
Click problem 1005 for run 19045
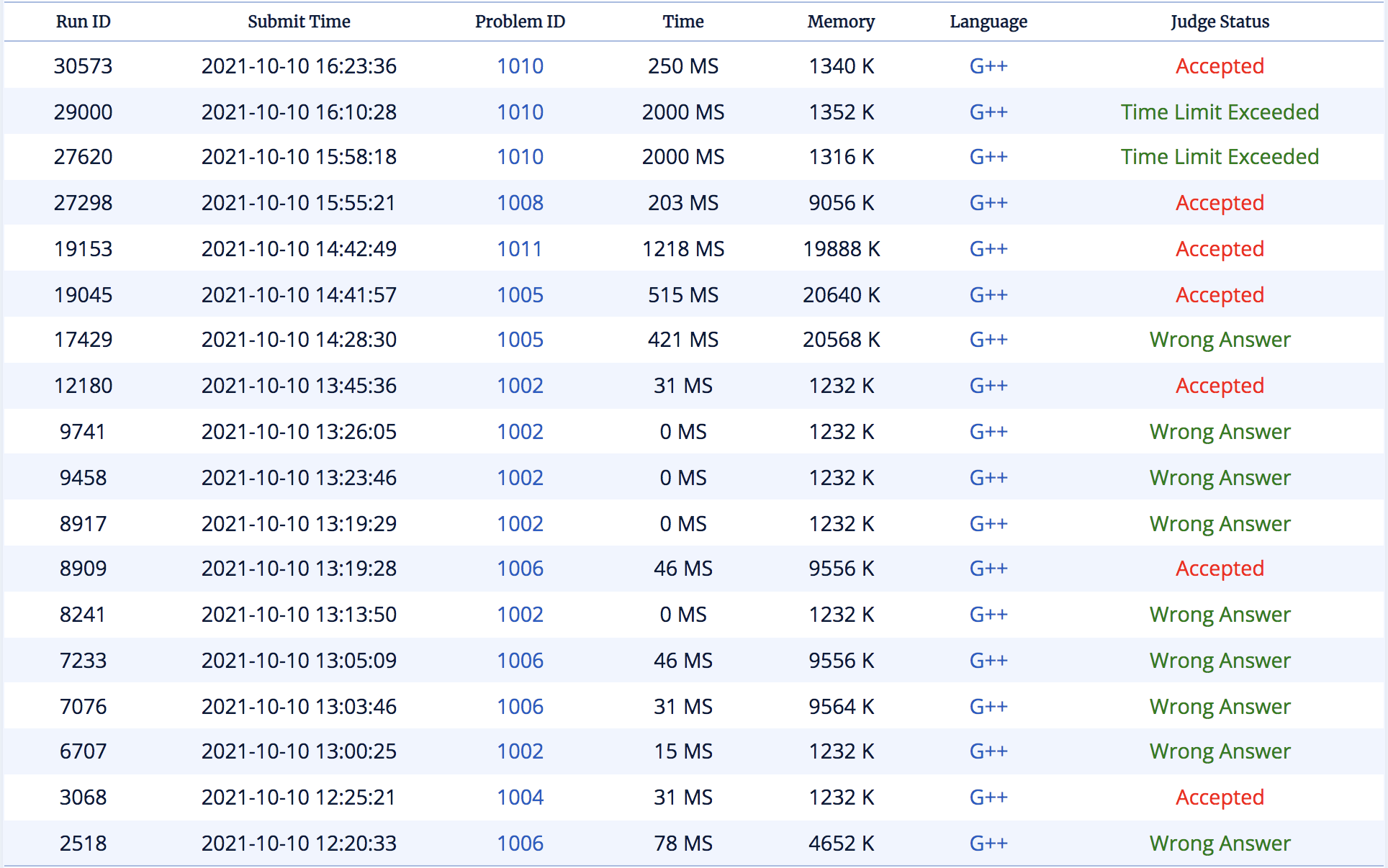click(520, 295)
